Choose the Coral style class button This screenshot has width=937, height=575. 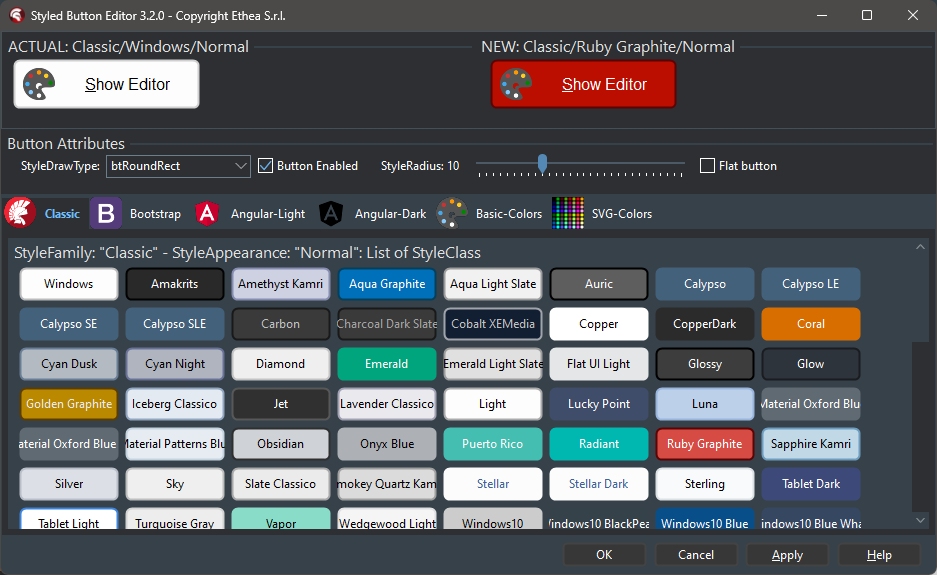(x=810, y=324)
